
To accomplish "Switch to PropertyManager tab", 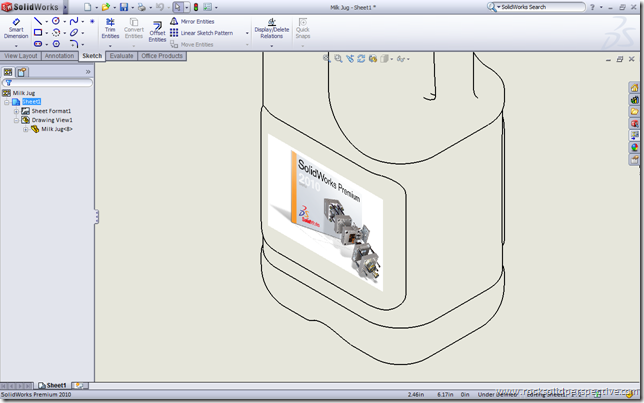I will [x=22, y=72].
